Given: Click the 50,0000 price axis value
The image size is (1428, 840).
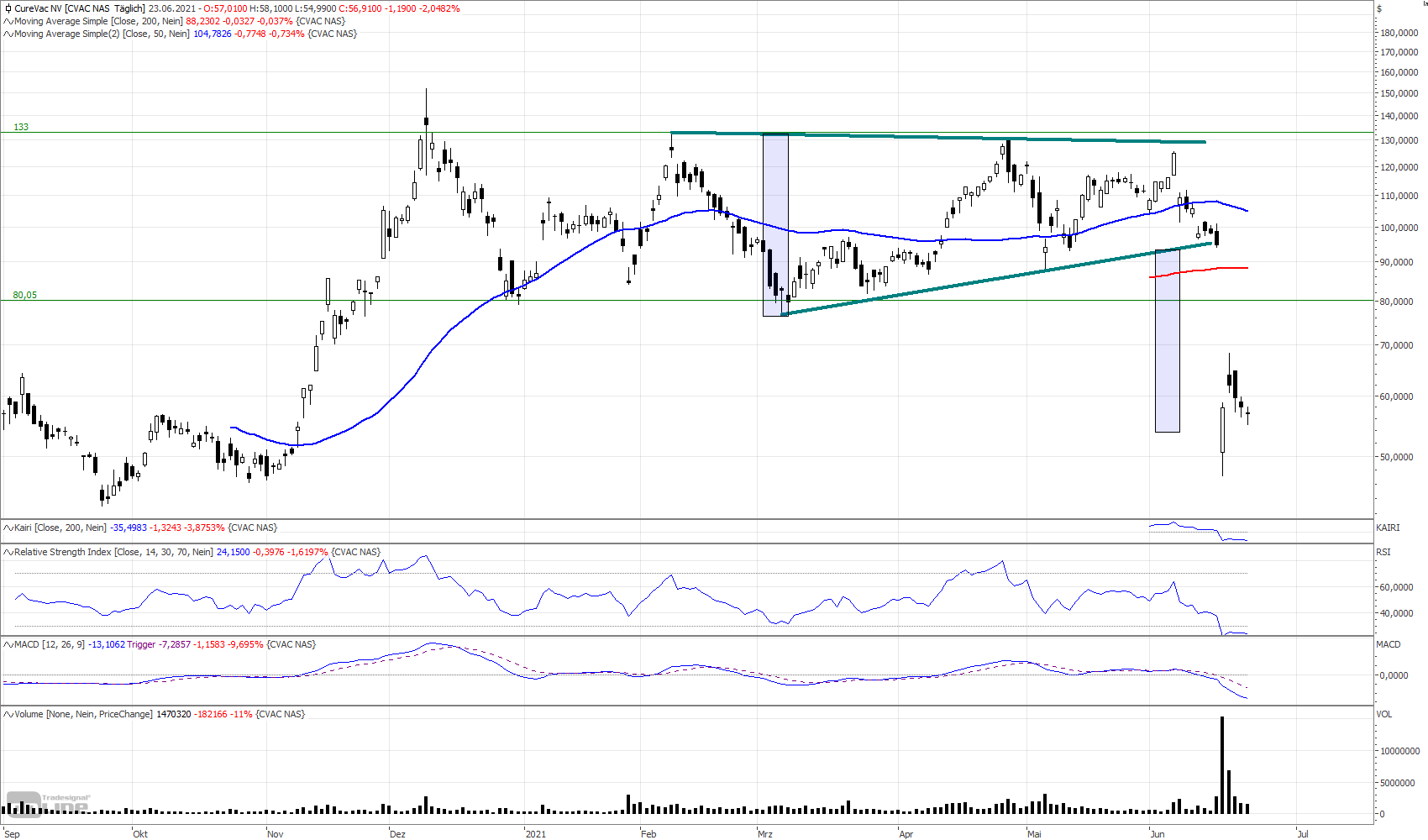Looking at the screenshot, I should pyautogui.click(x=1397, y=457).
